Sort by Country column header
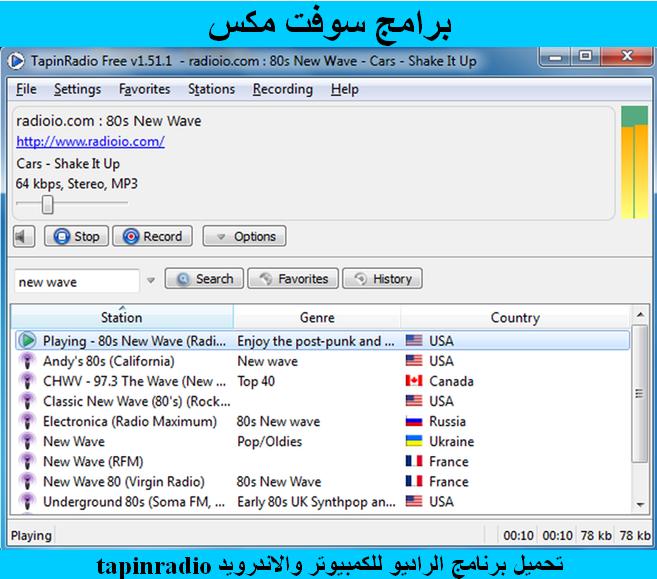This screenshot has height=579, width=657. (x=515, y=317)
